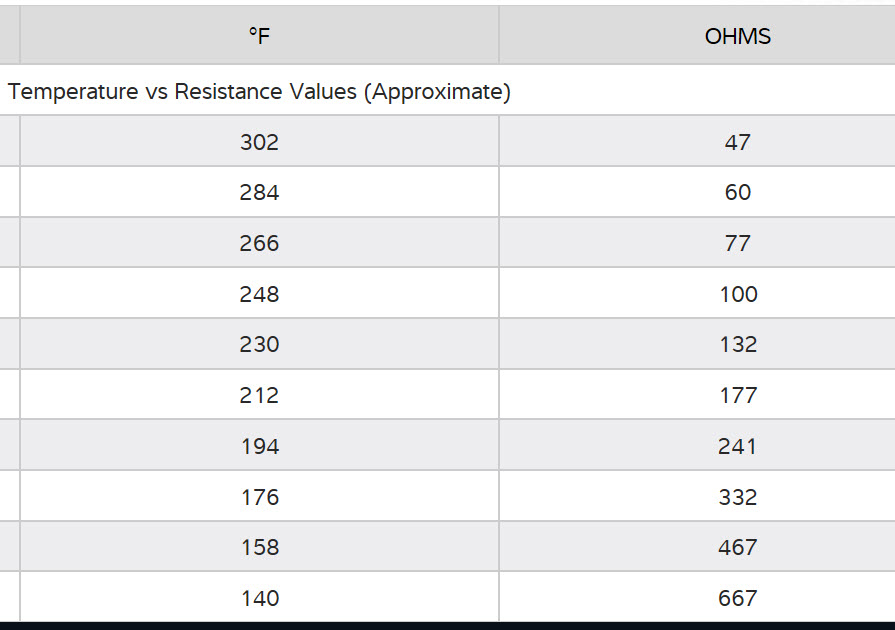
Task: Click the 212 temperature cell
Action: tap(259, 395)
